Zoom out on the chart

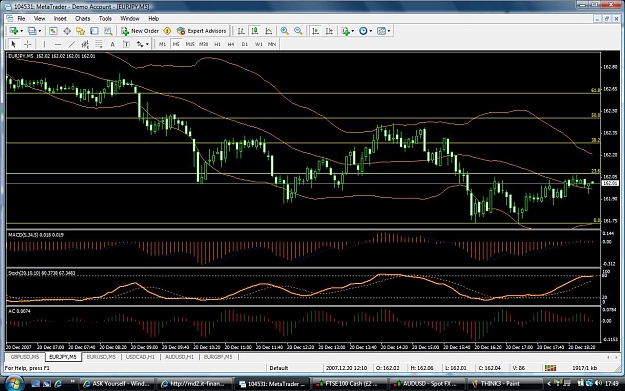pos(298,31)
